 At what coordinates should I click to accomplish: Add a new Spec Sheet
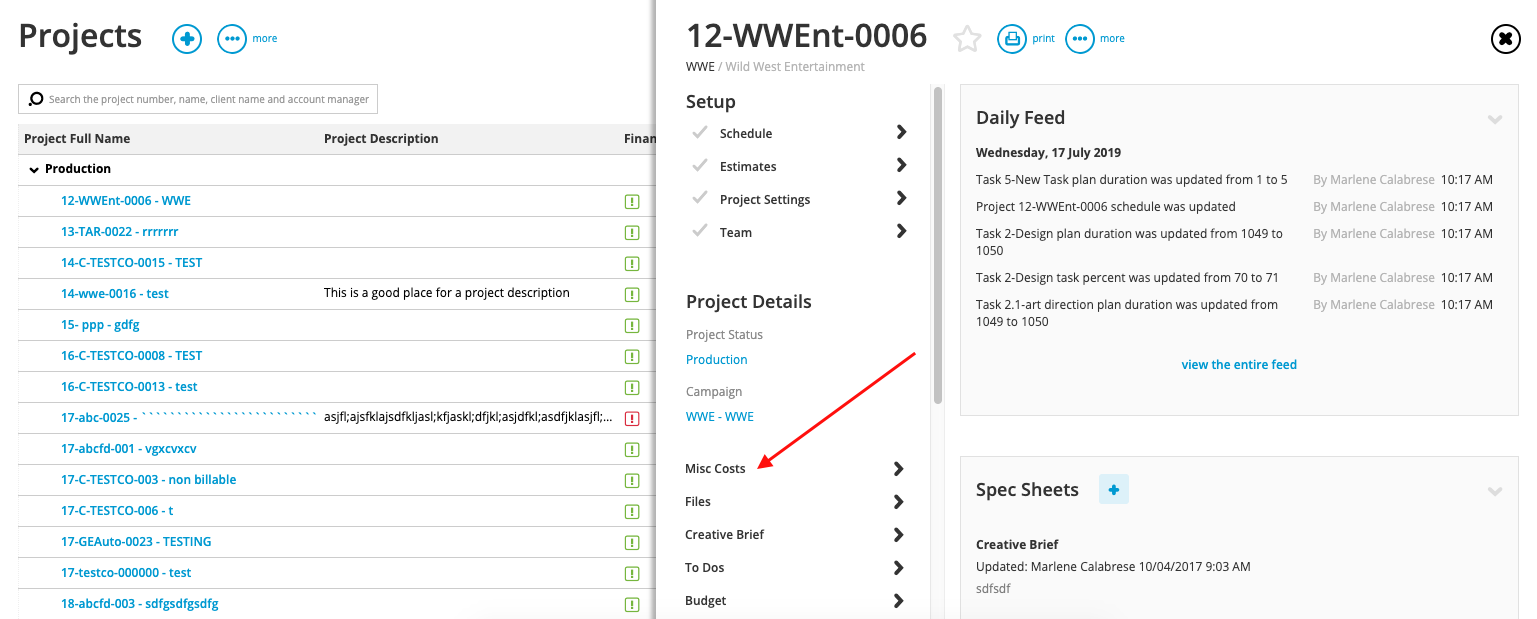tap(1114, 489)
